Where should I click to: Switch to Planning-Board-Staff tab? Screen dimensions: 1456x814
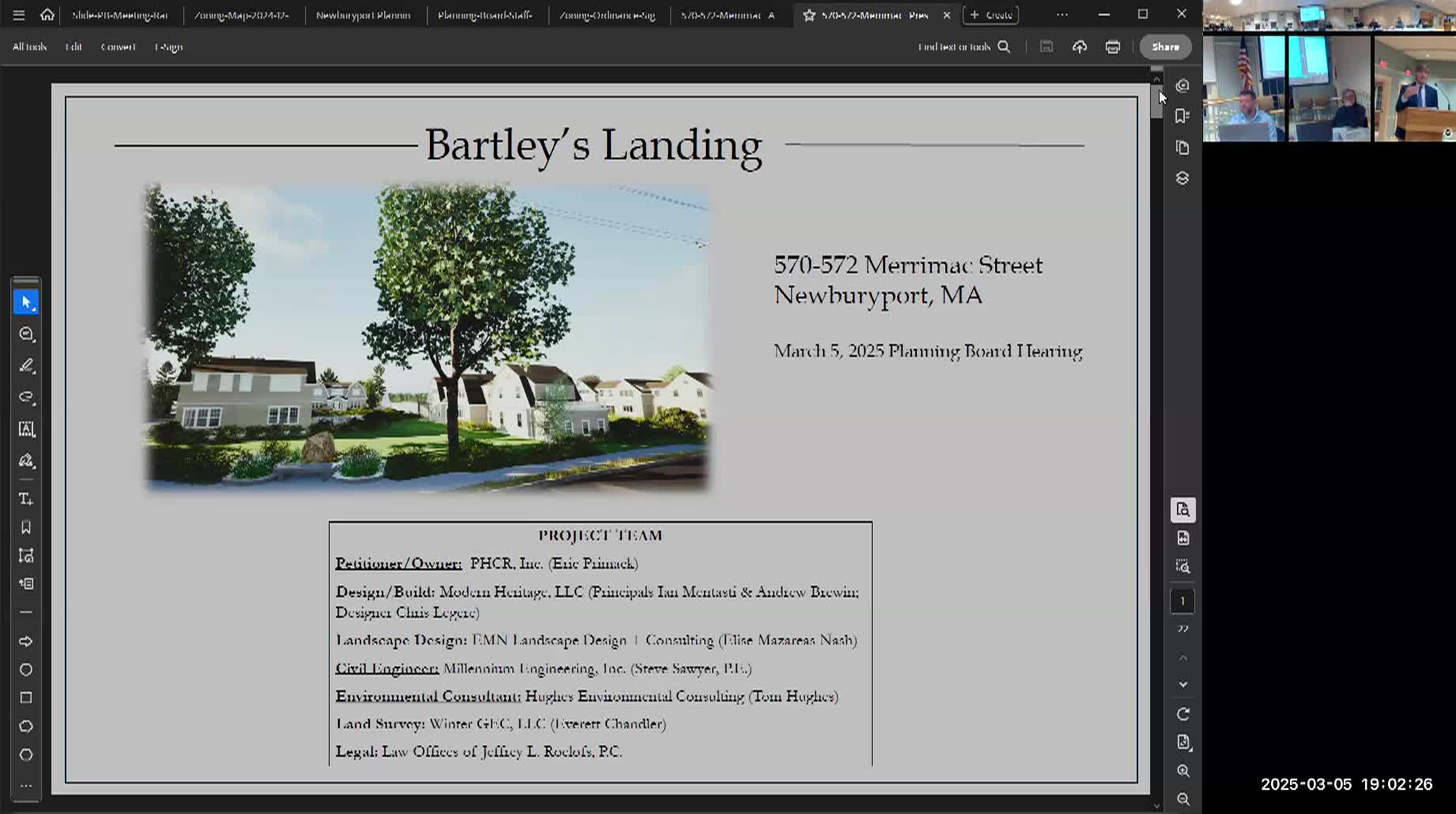tap(485, 15)
